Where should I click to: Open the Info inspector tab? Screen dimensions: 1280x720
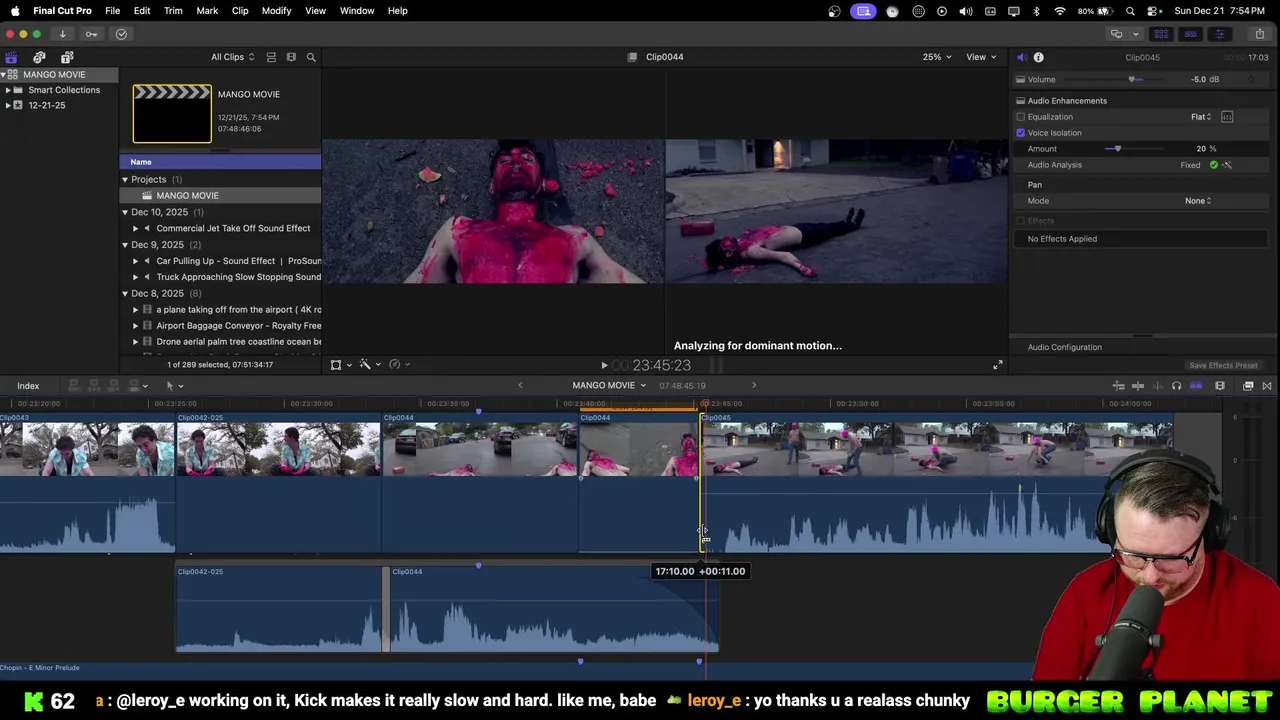(1039, 57)
